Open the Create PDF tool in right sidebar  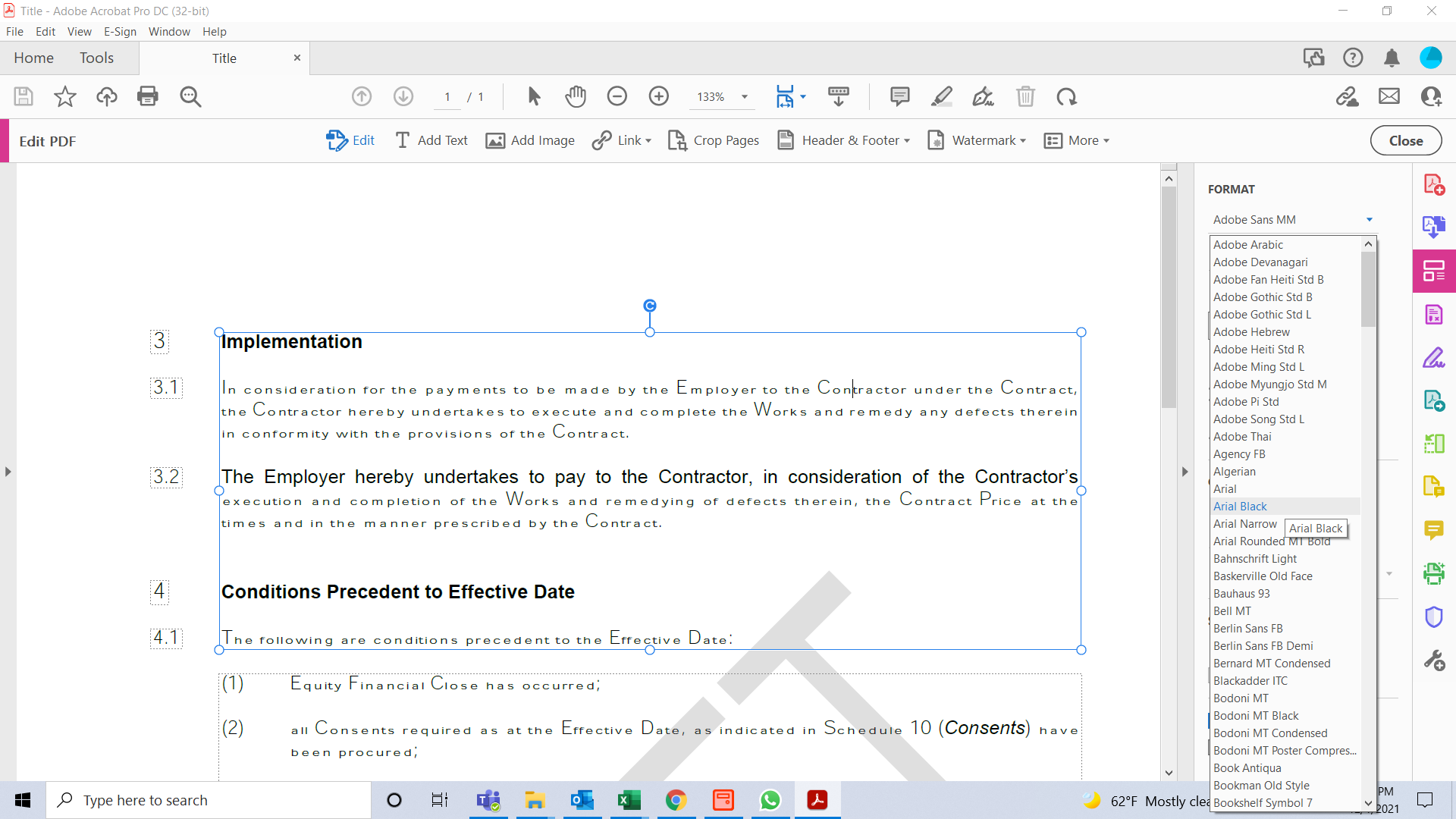1435,184
